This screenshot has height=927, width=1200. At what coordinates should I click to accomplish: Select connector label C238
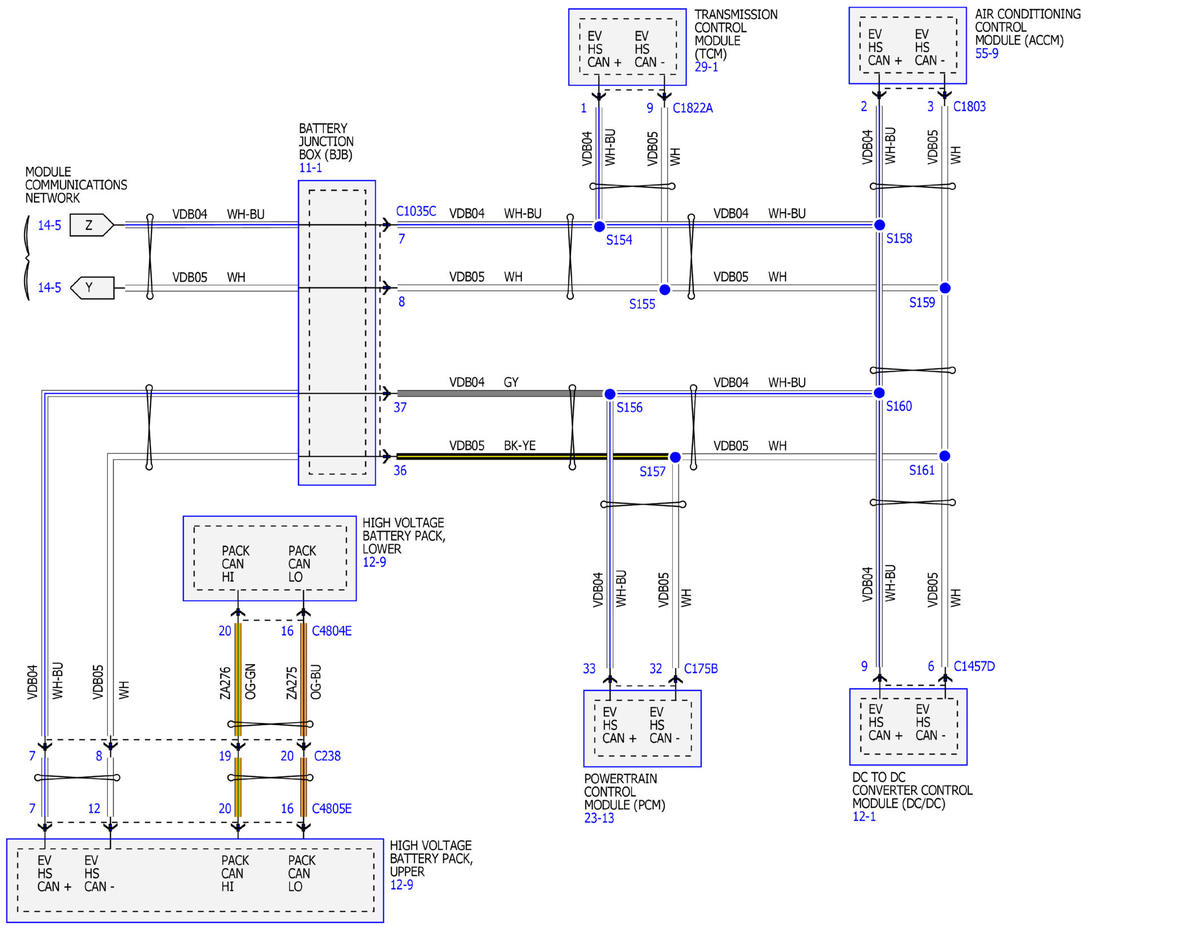coord(326,756)
